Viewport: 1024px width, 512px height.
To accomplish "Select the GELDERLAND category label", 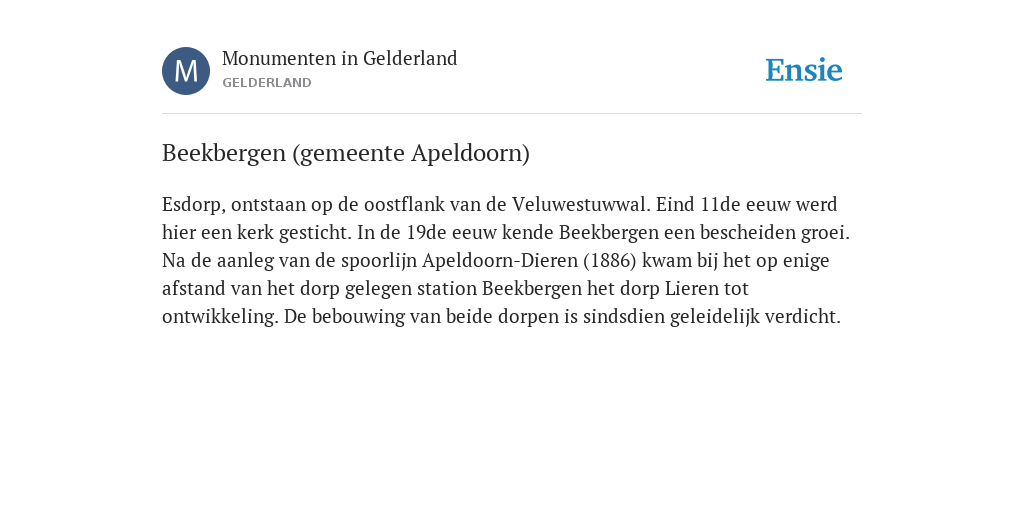I will tap(266, 83).
